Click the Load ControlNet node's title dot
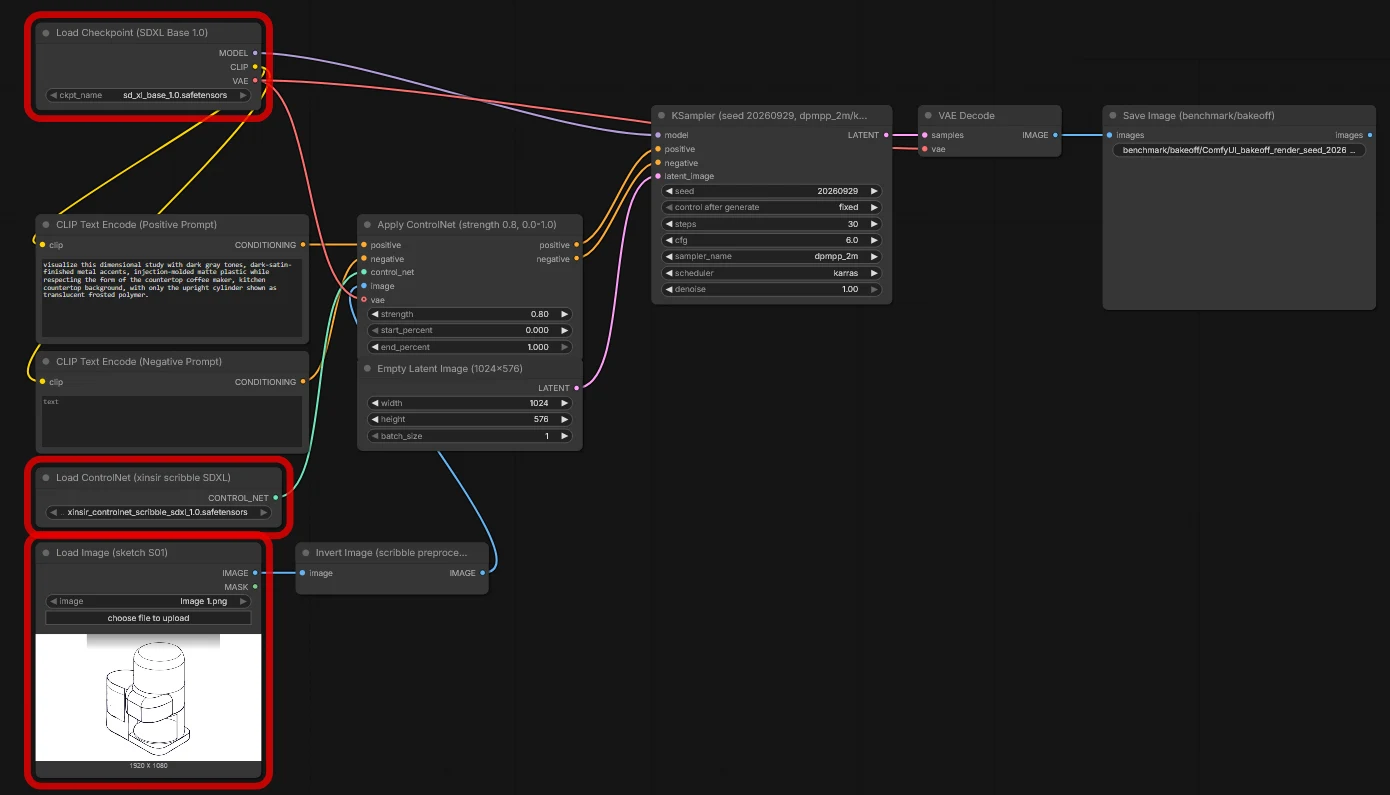1390x795 pixels. pyautogui.click(x=46, y=478)
